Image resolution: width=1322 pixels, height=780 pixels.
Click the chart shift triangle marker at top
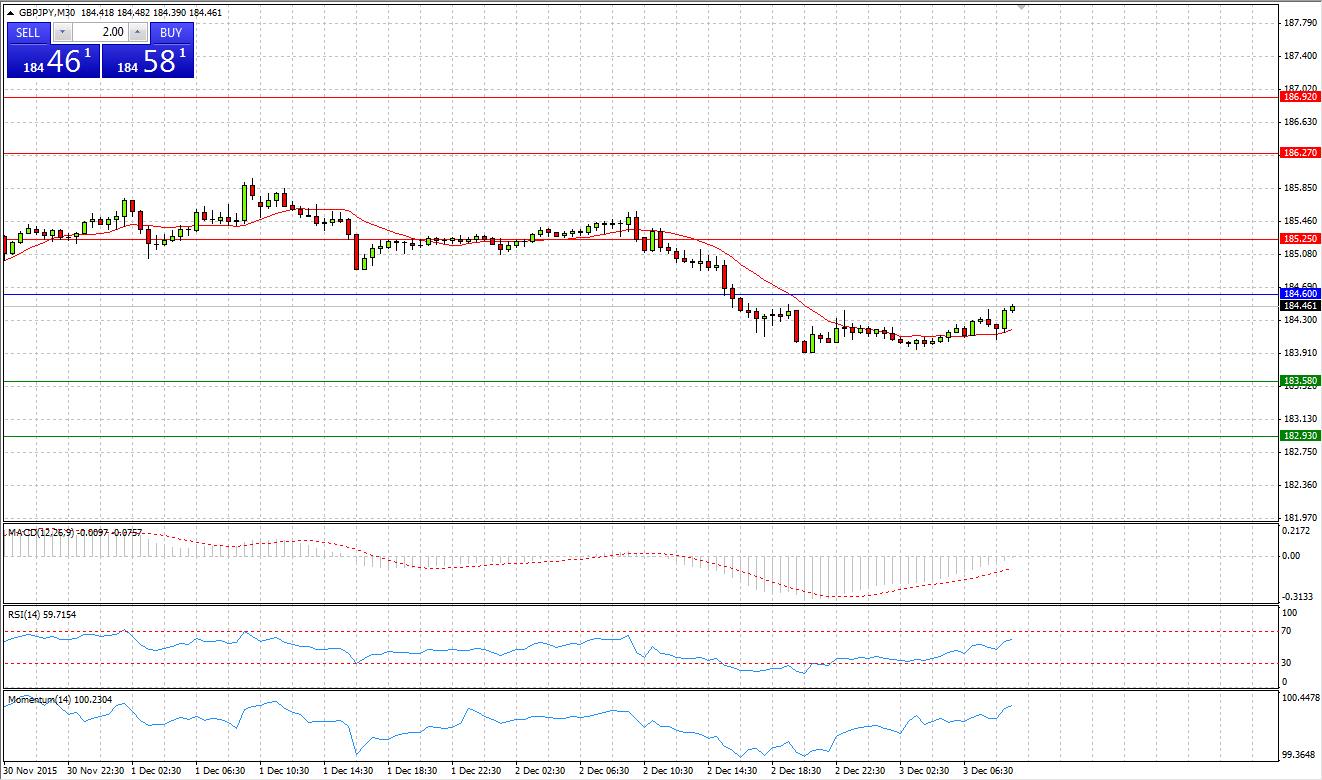click(x=1021, y=7)
